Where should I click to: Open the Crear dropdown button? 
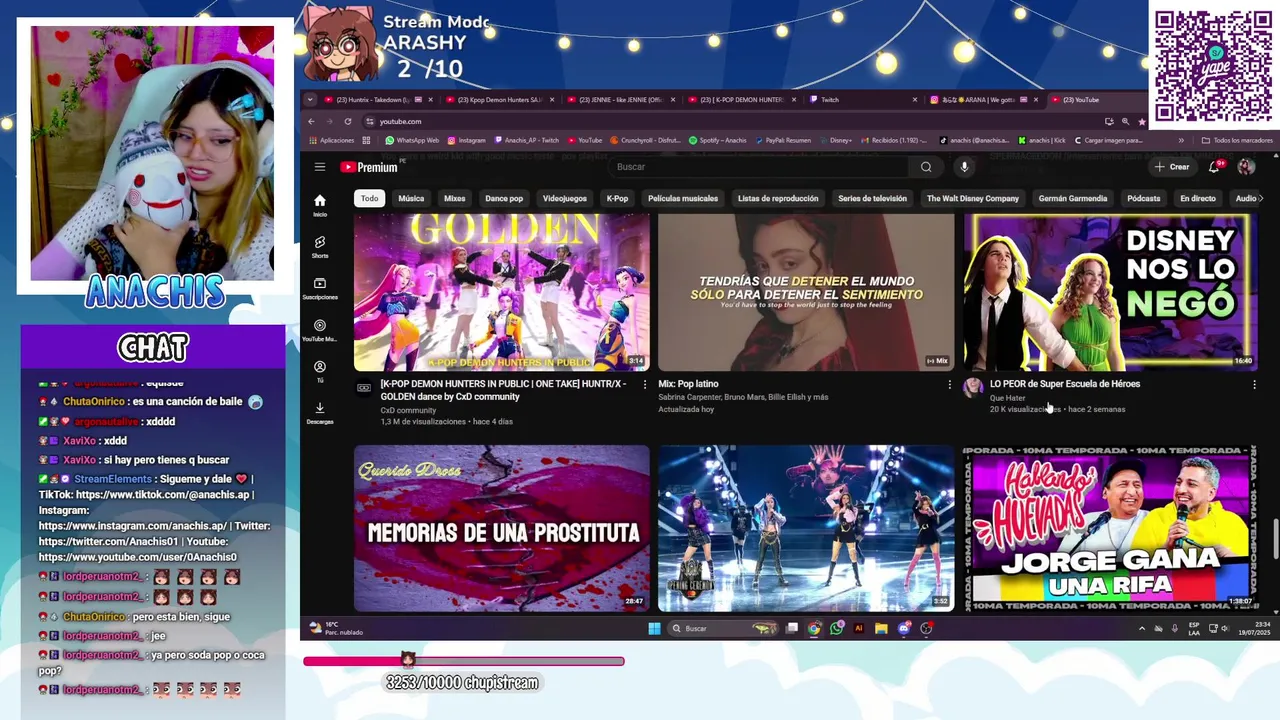point(1172,167)
